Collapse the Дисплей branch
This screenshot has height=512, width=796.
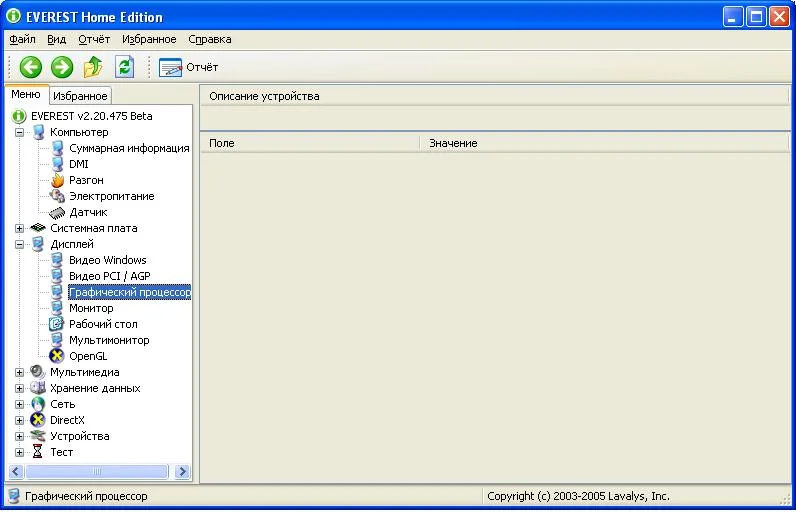click(x=19, y=244)
